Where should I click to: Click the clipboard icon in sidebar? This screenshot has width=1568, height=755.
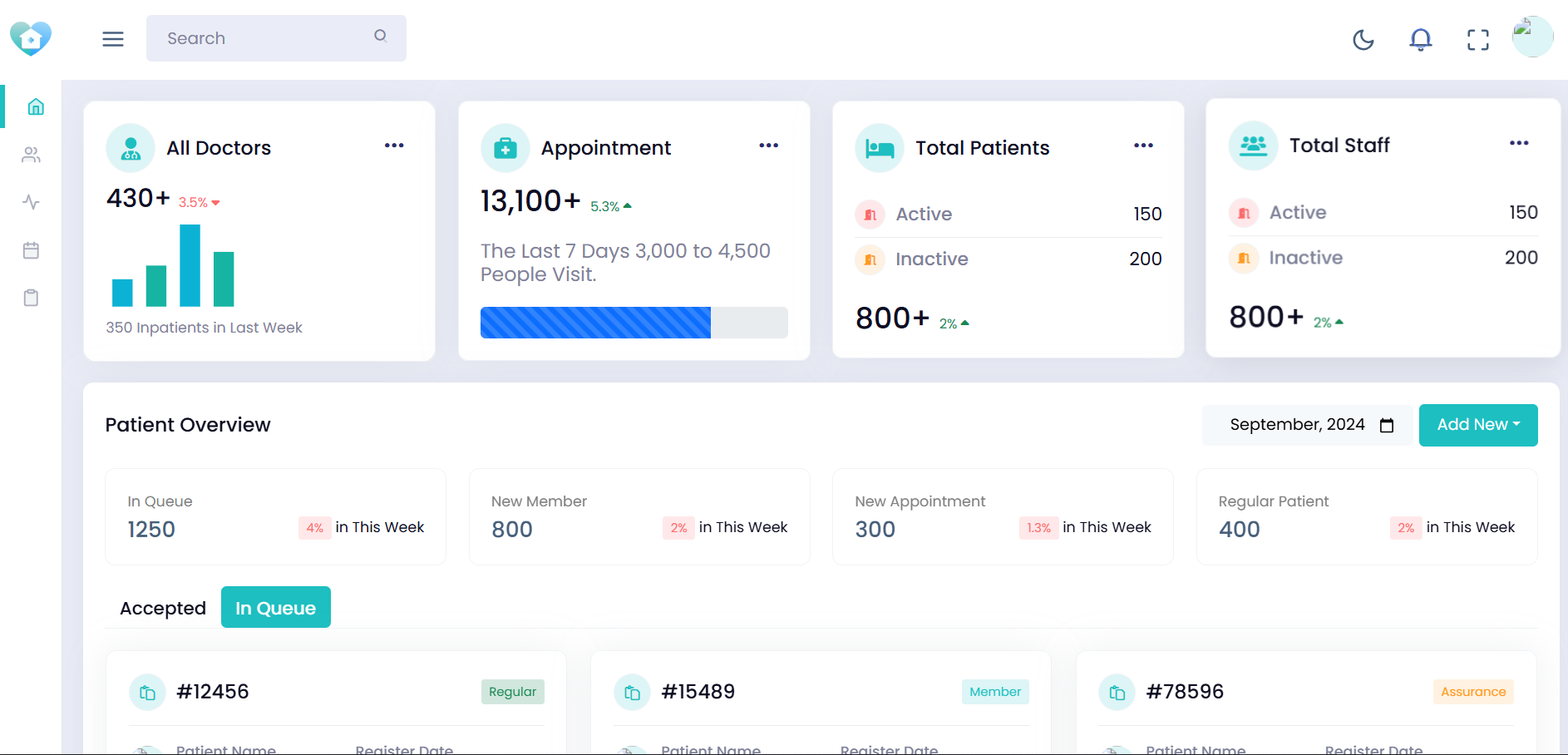click(x=32, y=298)
